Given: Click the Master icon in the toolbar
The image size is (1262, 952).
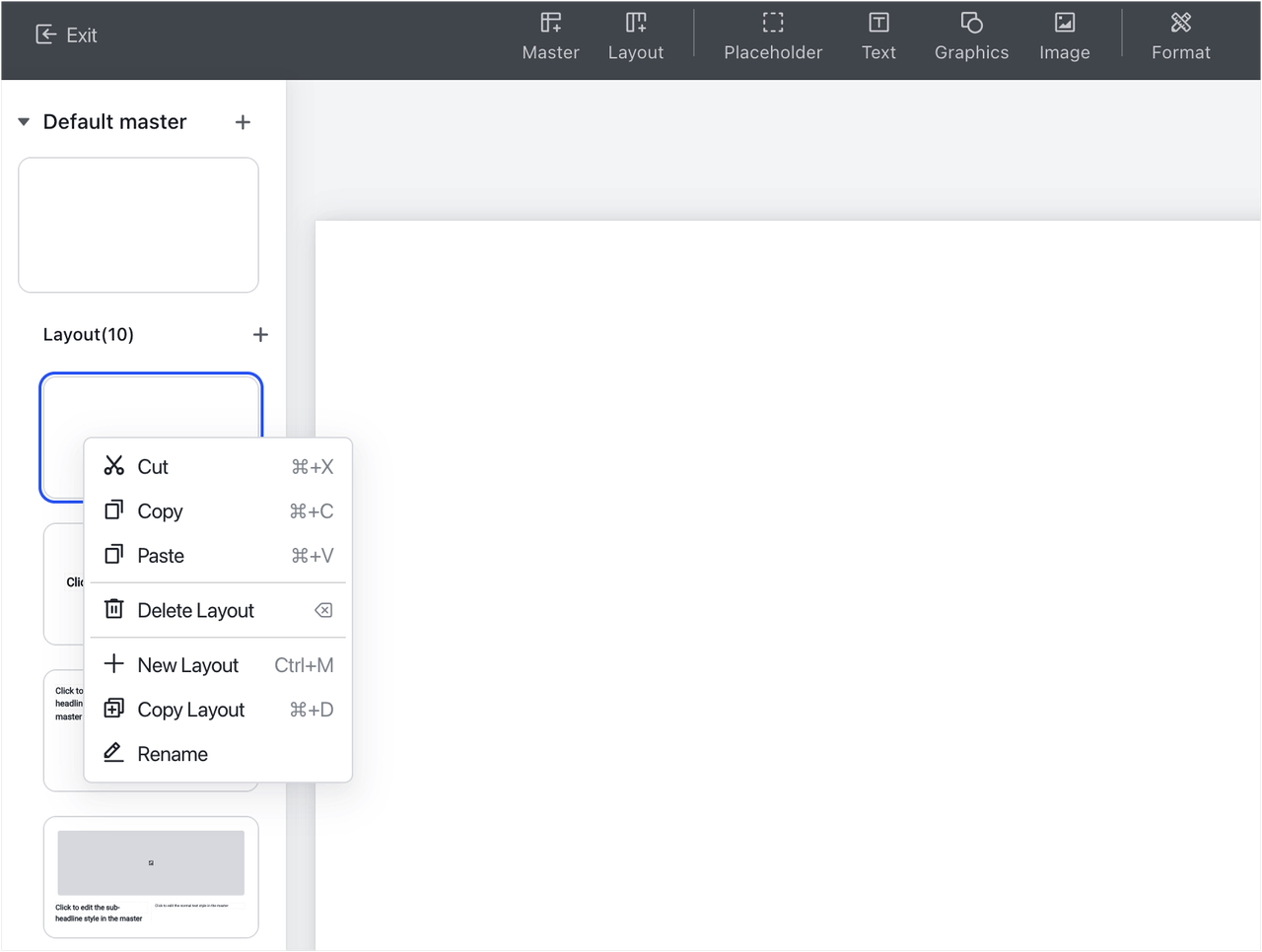Looking at the screenshot, I should tap(550, 35).
